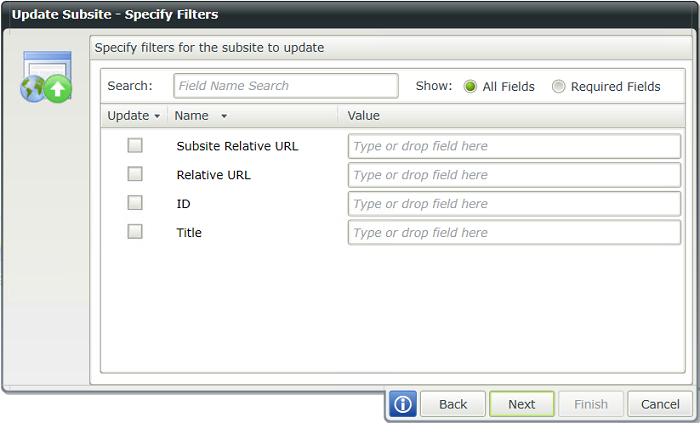Cancel the Update Subsite wizard
700x423 pixels.
(x=660, y=404)
